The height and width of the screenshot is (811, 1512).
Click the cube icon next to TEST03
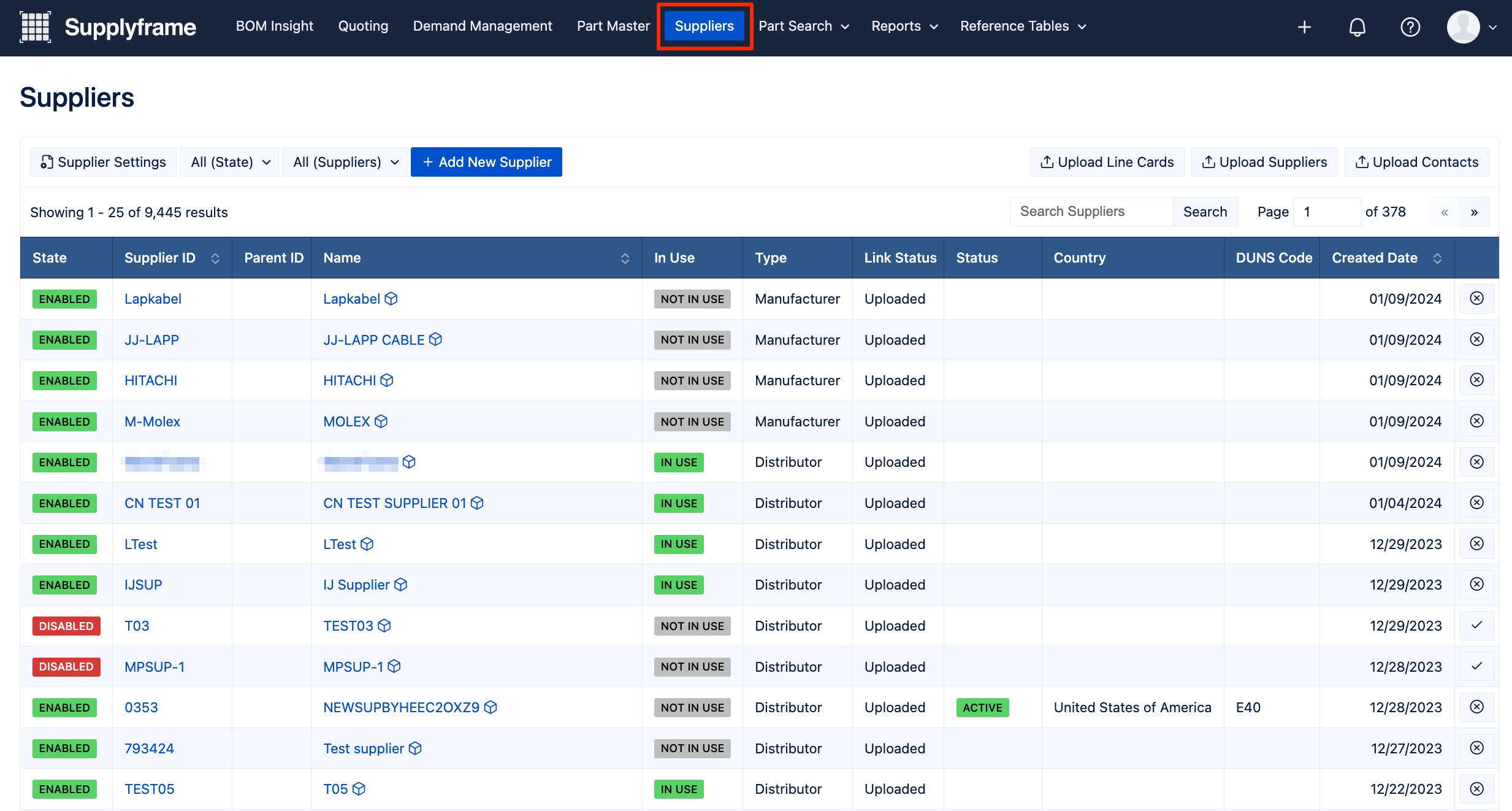[x=384, y=626]
